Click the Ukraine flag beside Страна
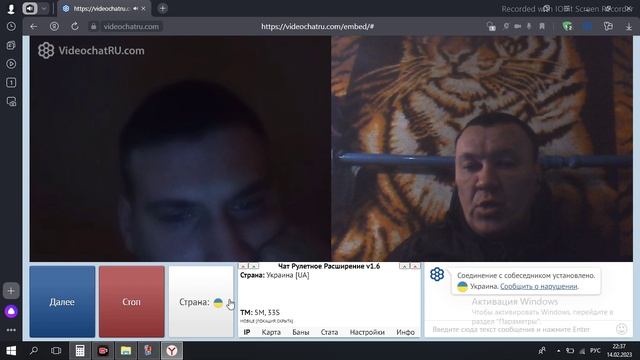Viewport: 640px width, 360px height. pos(218,302)
